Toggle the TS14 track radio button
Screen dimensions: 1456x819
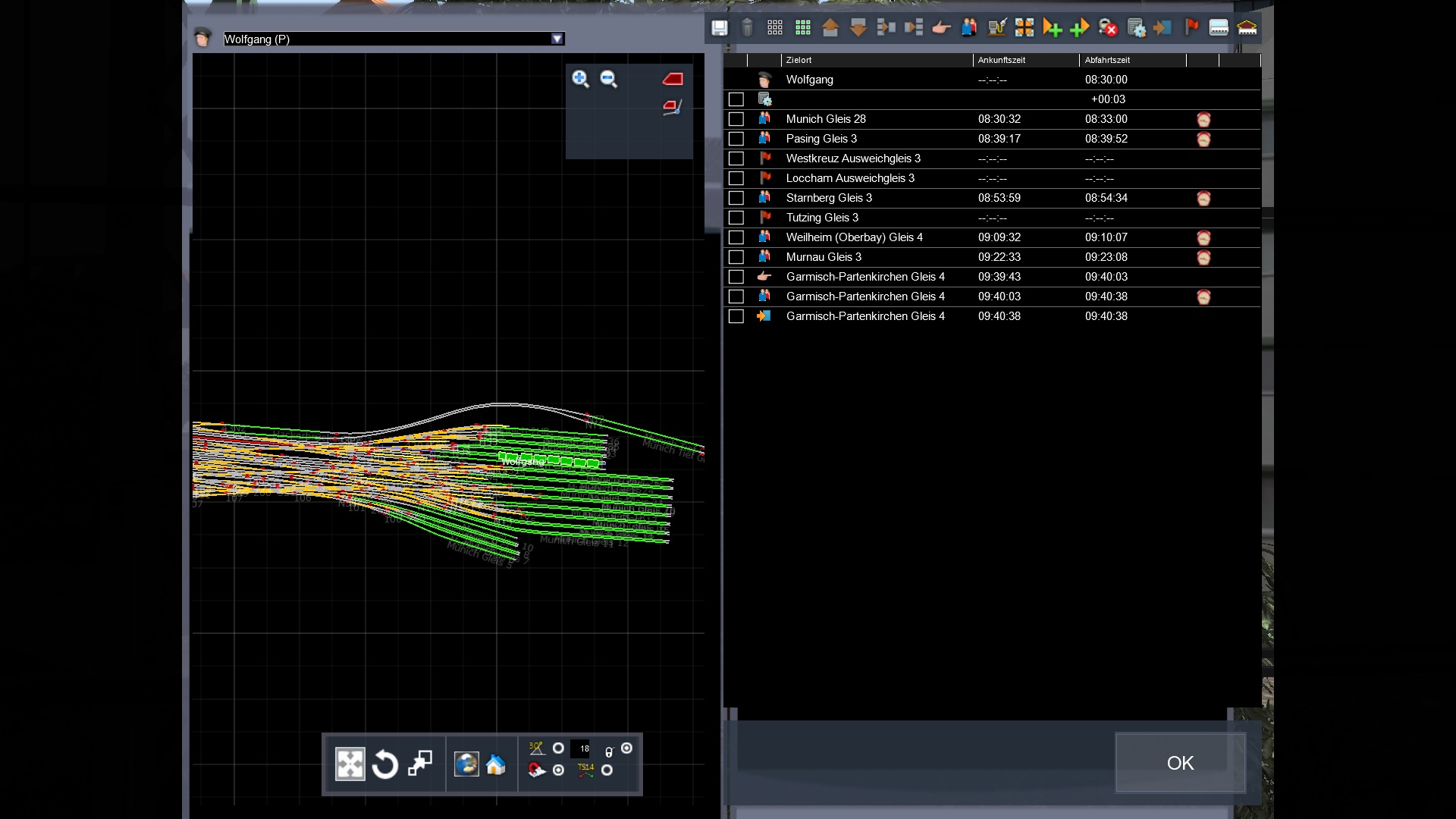pos(607,770)
